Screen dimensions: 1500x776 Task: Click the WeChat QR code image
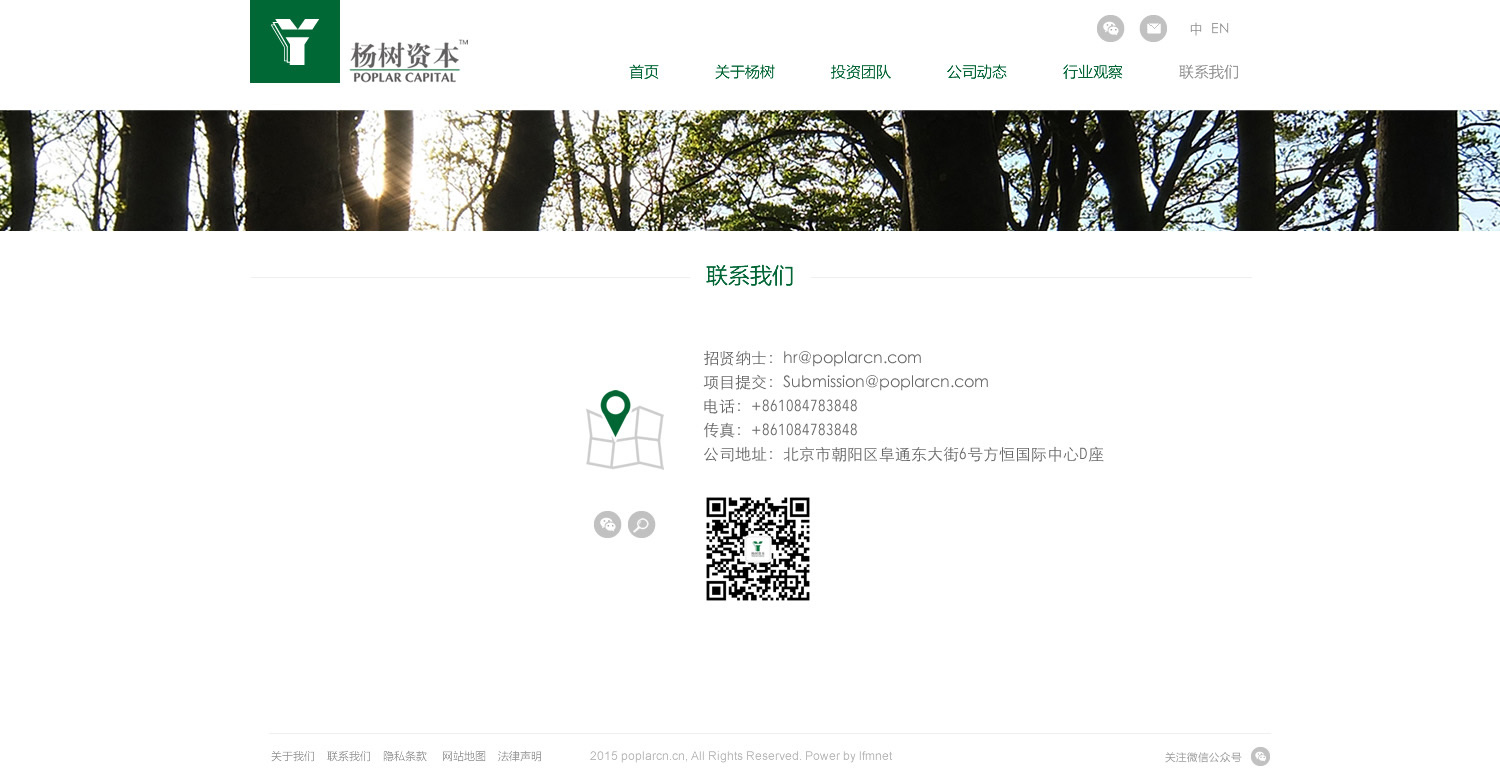tap(758, 549)
